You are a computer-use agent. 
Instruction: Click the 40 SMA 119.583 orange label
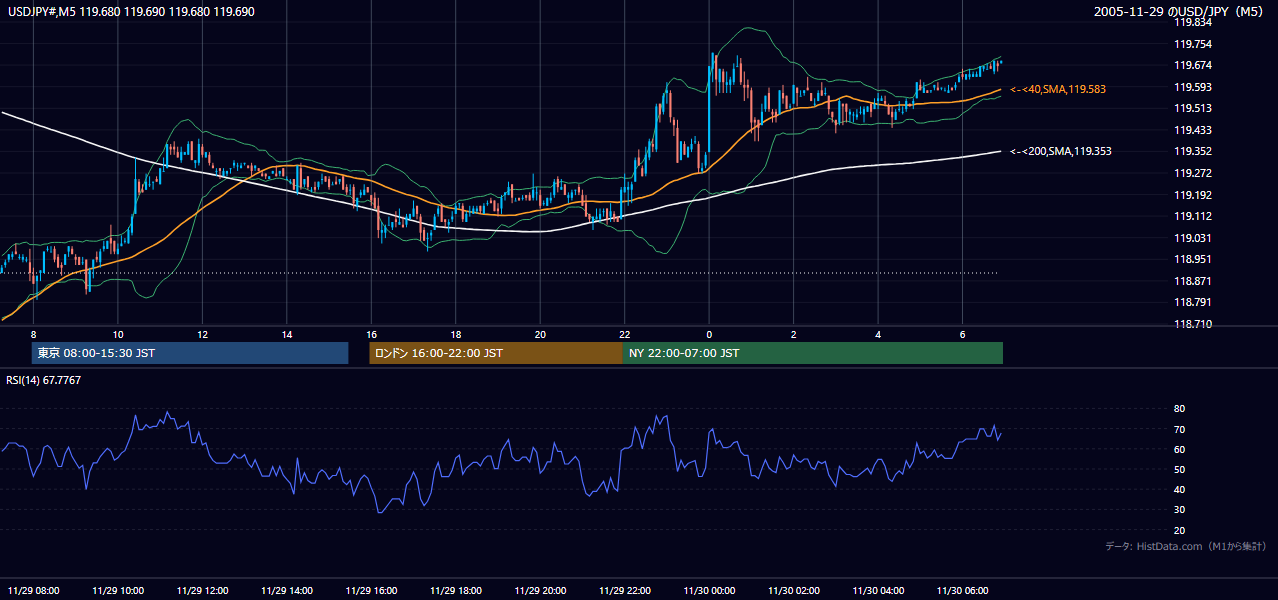1057,89
